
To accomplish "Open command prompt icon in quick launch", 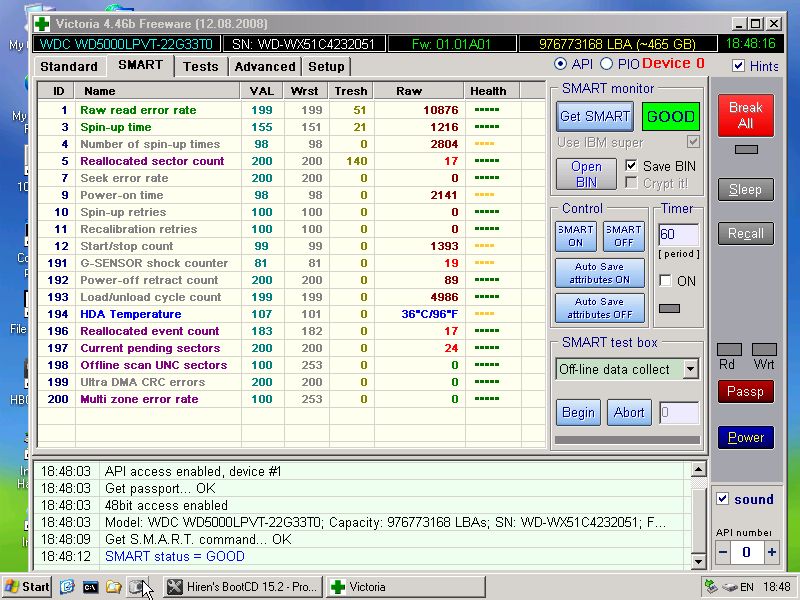I will pos(90,587).
